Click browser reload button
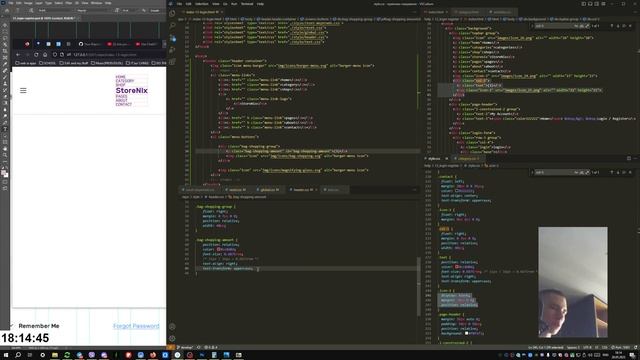 (36, 54)
